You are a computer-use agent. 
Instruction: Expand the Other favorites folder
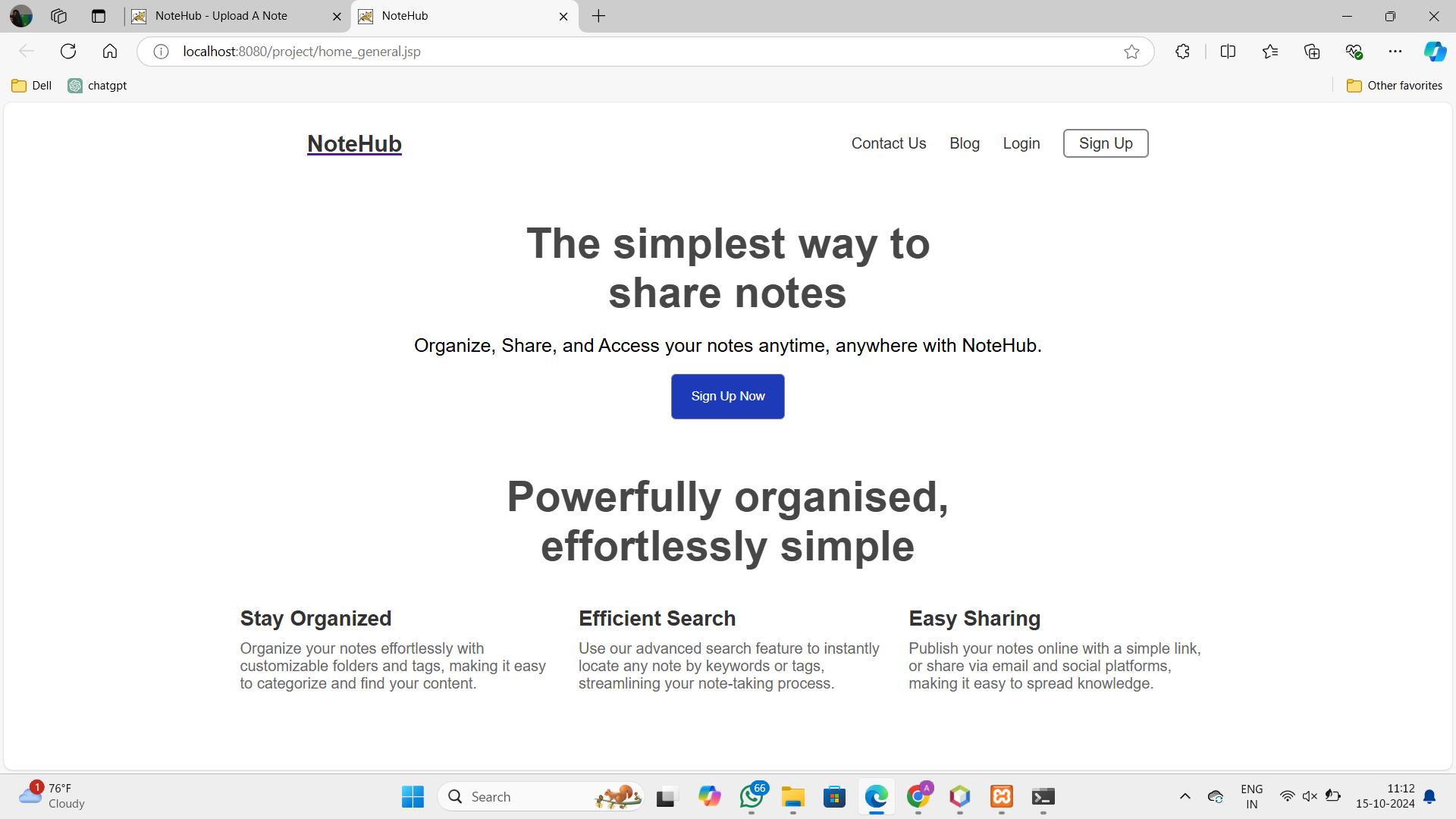1395,85
